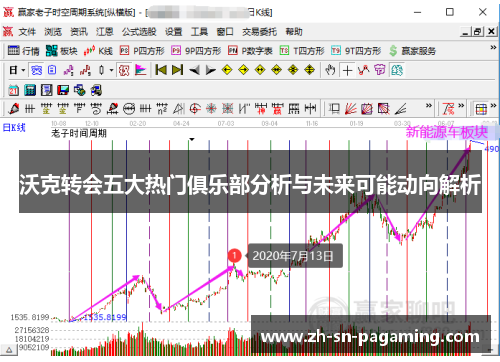The height and width of the screenshot is (362, 500).
Task: Click the yellow diamond left-arrow icon
Action: 227,70
